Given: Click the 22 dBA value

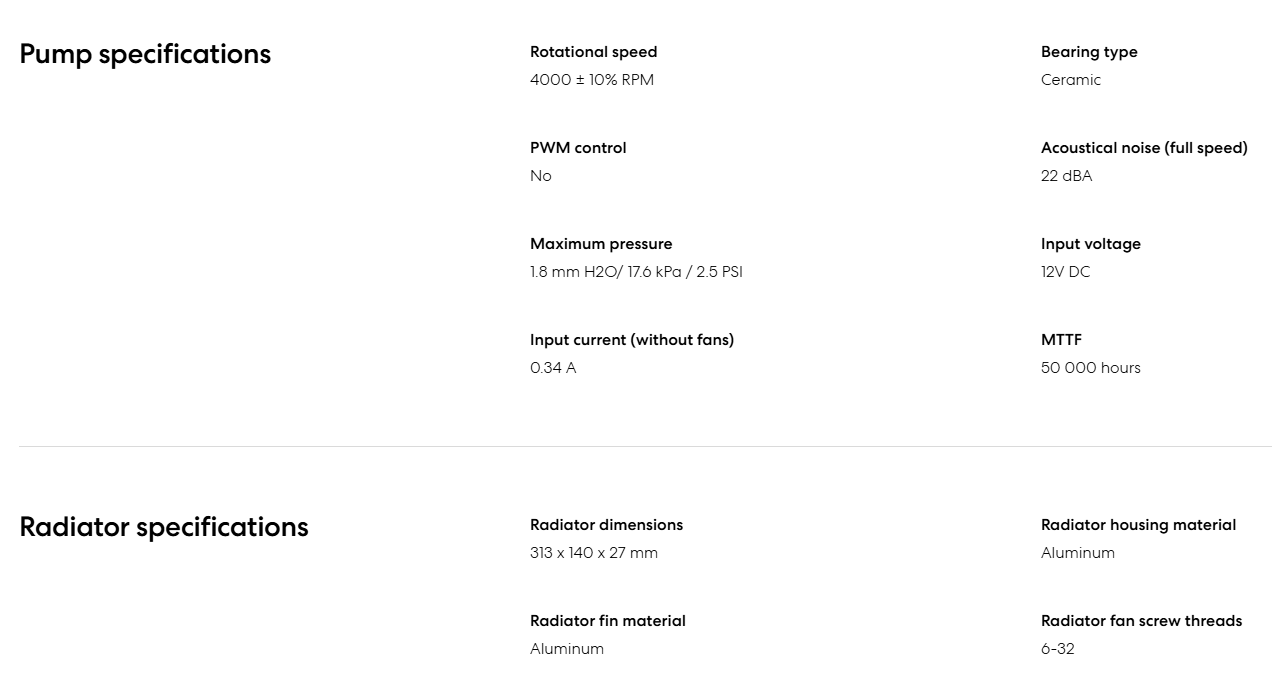Looking at the screenshot, I should tap(1066, 176).
